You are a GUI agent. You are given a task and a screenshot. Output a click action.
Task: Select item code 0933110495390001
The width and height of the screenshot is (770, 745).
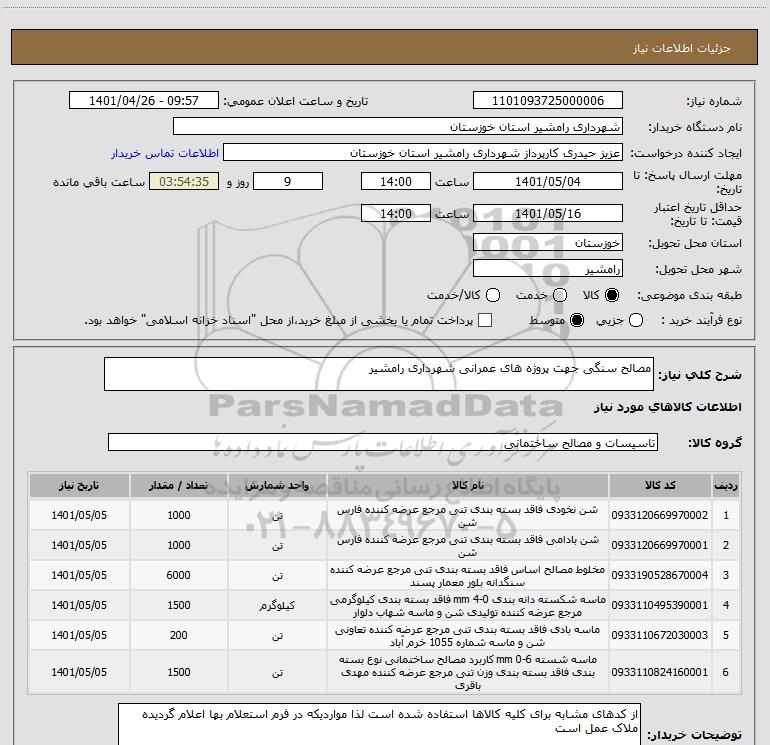click(x=660, y=605)
